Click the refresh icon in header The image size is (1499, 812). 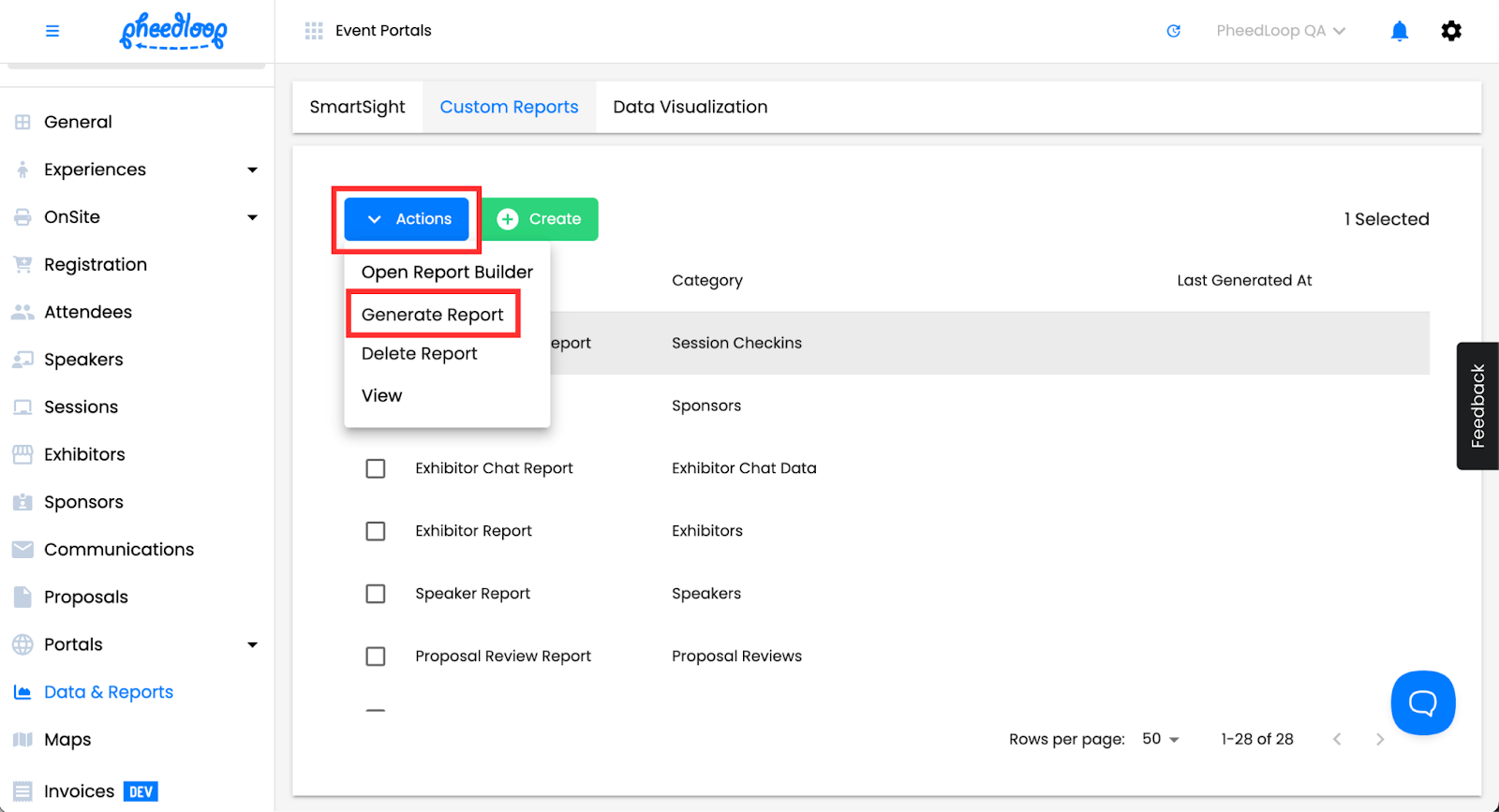1173,31
